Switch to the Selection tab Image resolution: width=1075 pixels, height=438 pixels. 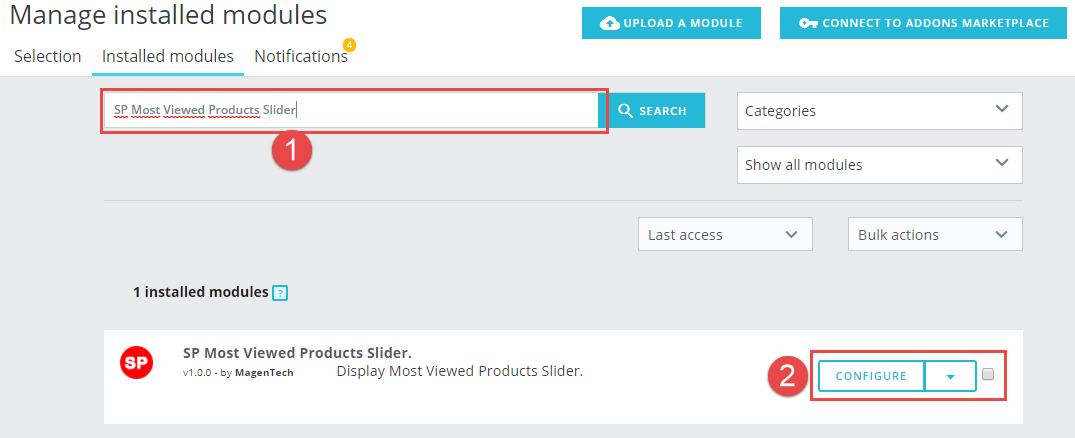(x=48, y=56)
